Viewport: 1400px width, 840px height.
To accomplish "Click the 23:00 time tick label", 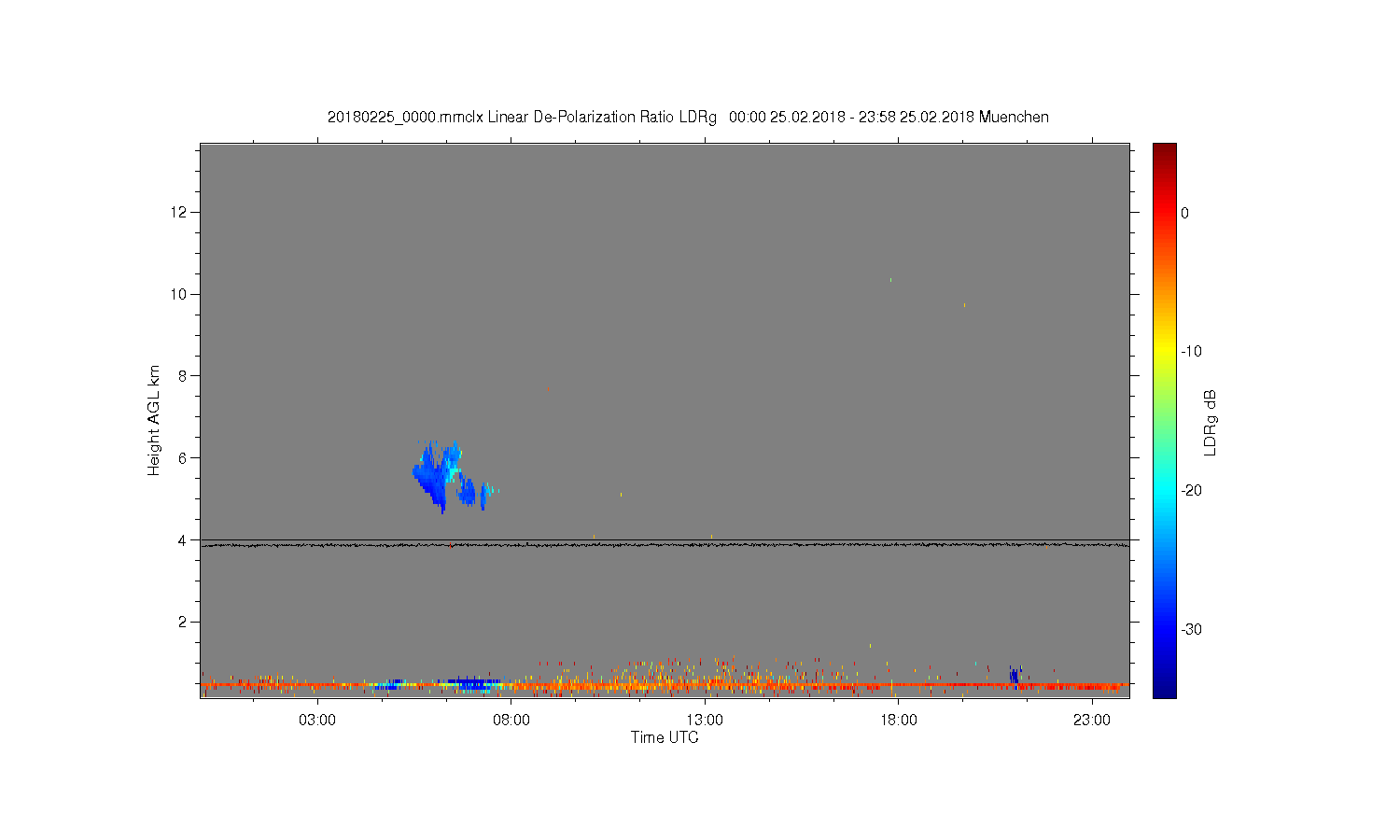I will 1092,721.
